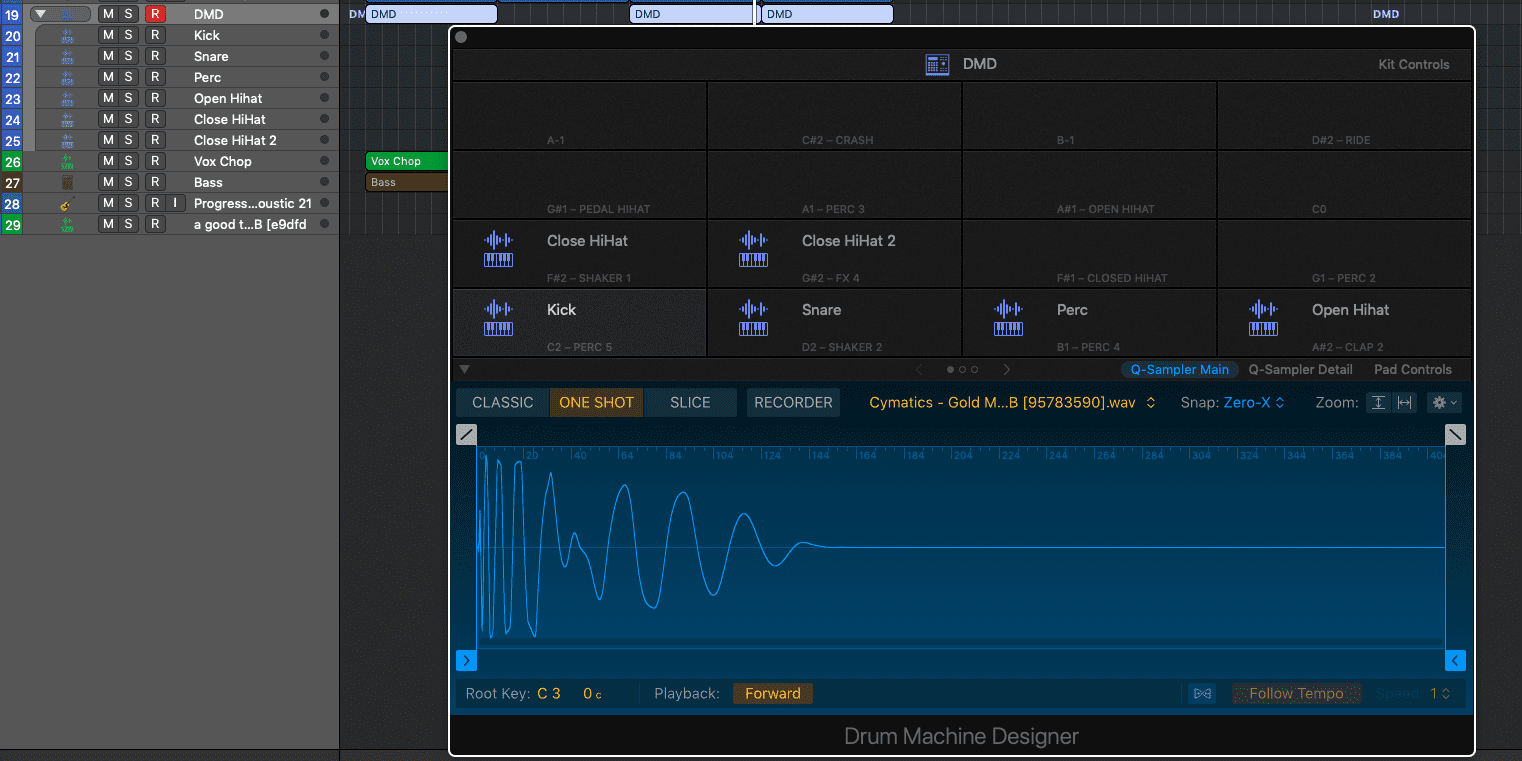The height and width of the screenshot is (761, 1522).
Task: Collapse the DMD track stack
Action: [x=40, y=14]
